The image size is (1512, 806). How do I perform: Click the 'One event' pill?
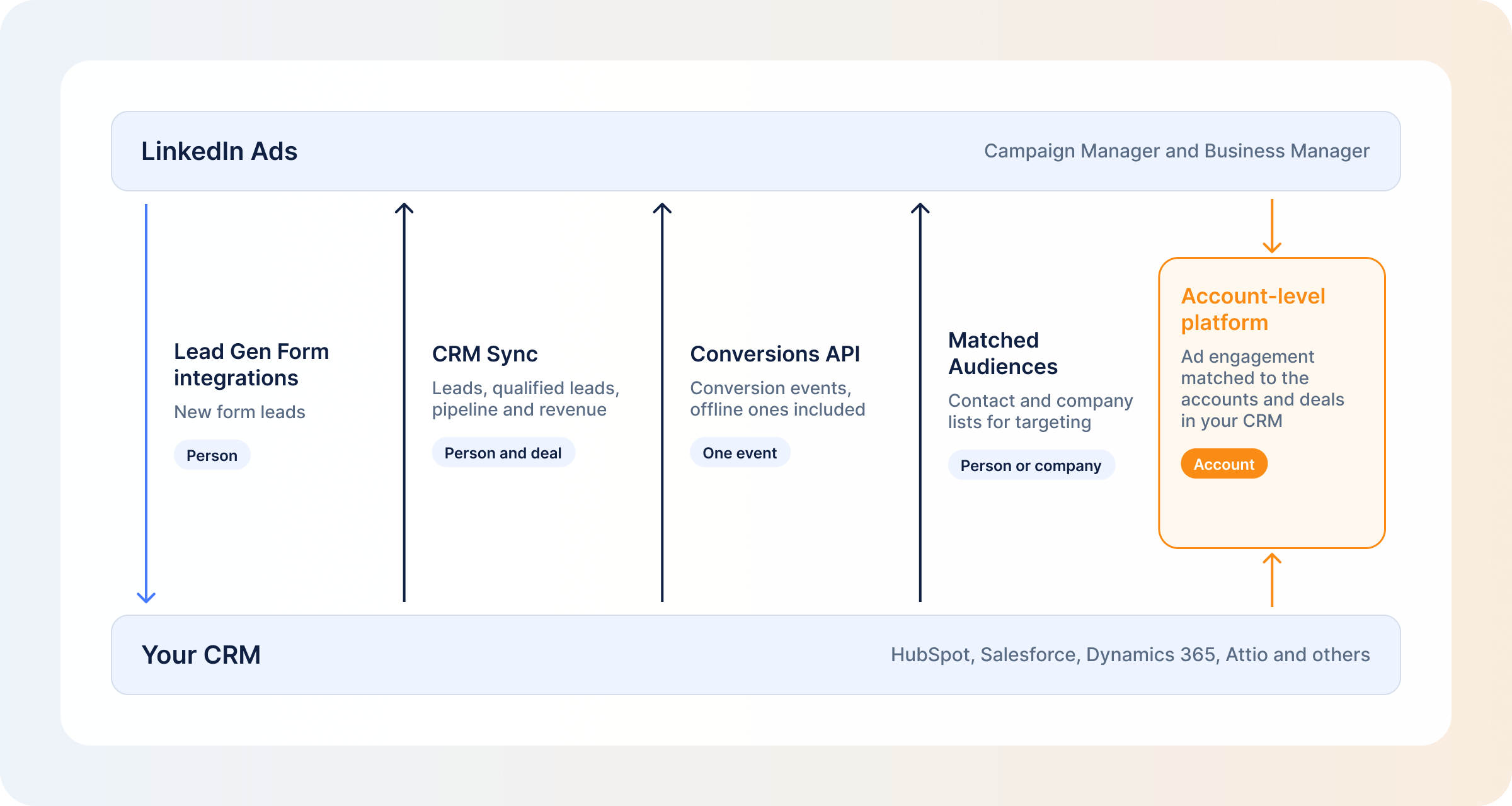click(x=740, y=453)
